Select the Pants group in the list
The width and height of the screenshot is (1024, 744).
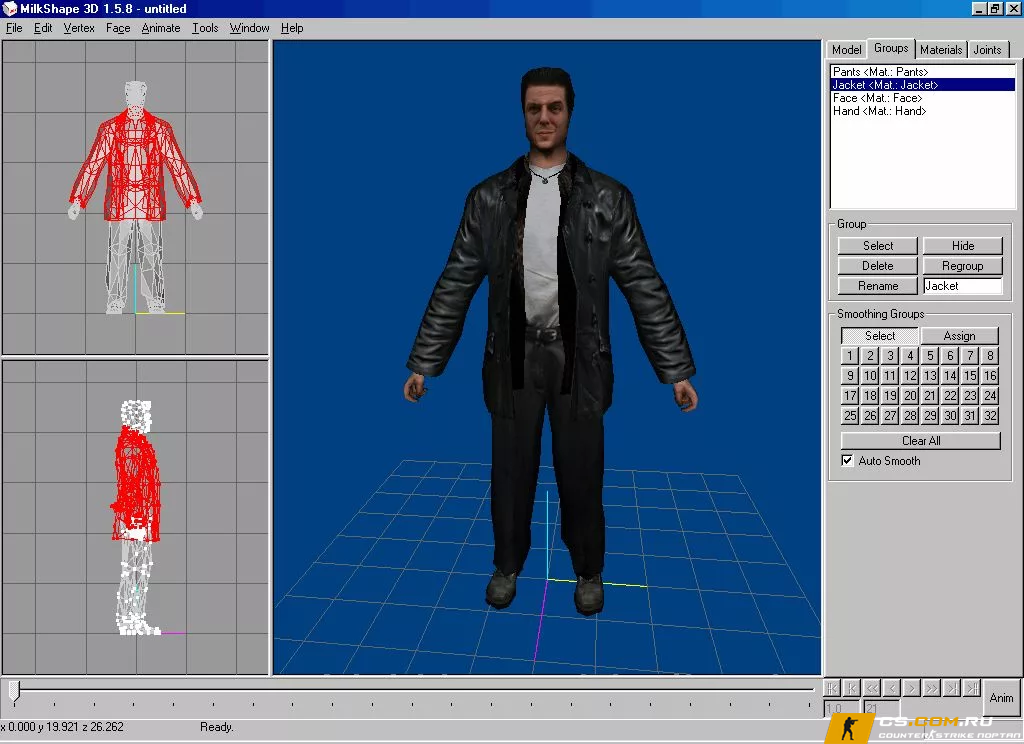click(x=923, y=72)
